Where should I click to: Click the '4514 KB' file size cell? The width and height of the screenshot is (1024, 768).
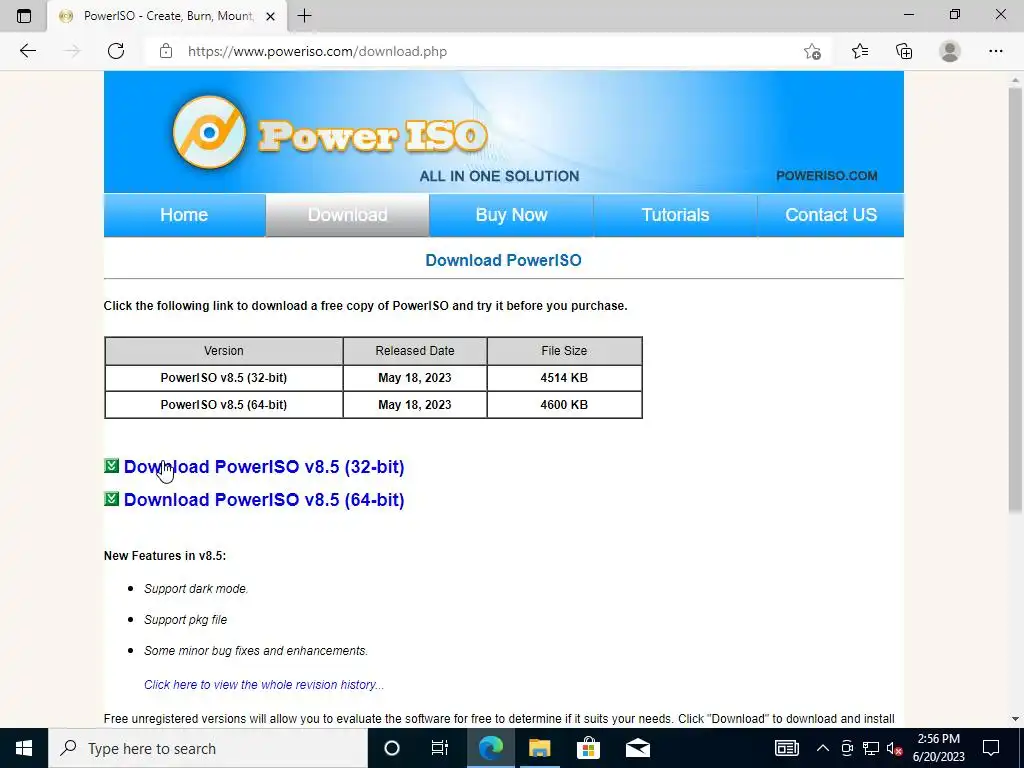point(564,377)
